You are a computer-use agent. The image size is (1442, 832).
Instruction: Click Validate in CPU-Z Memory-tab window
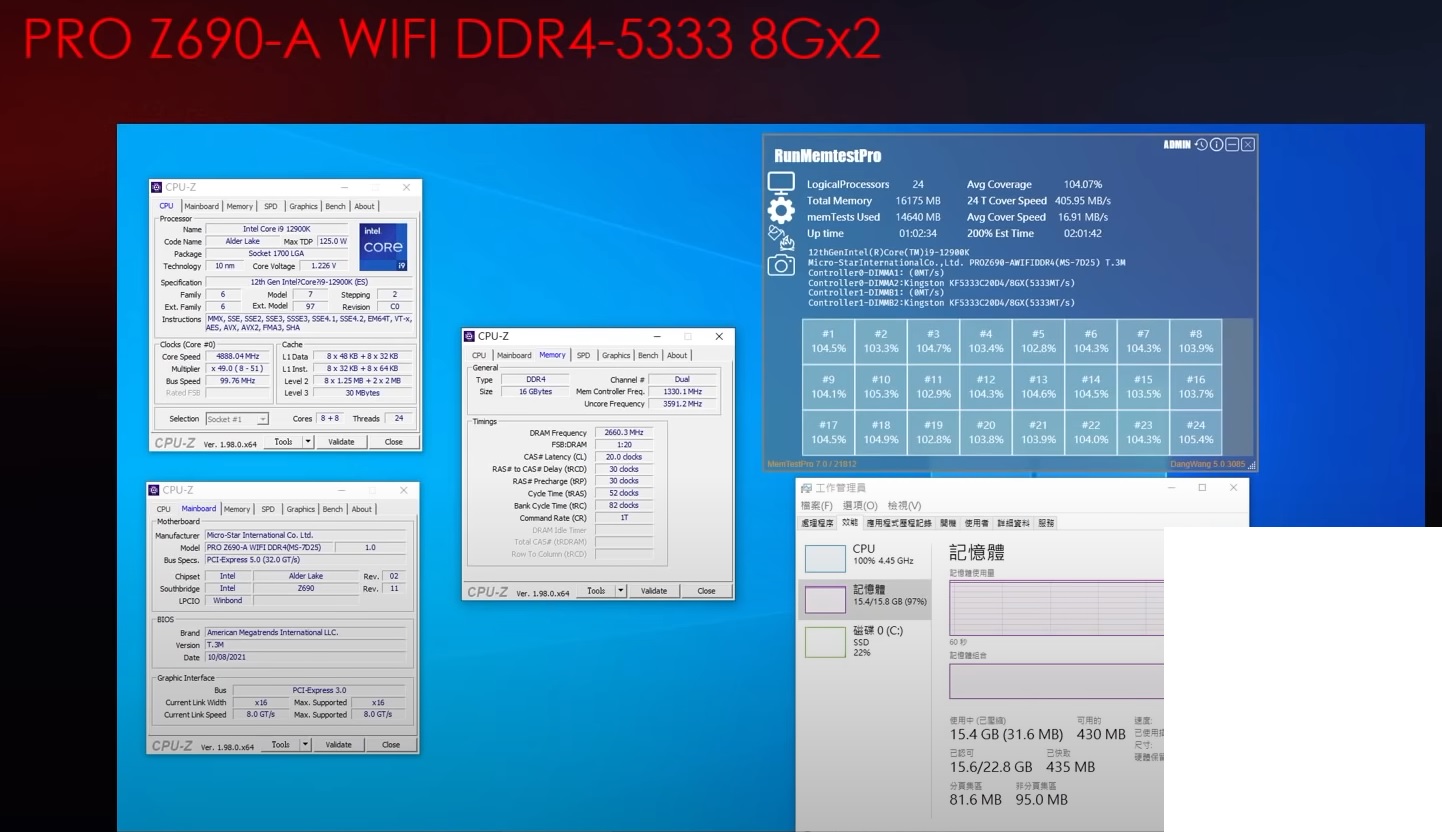coord(654,590)
